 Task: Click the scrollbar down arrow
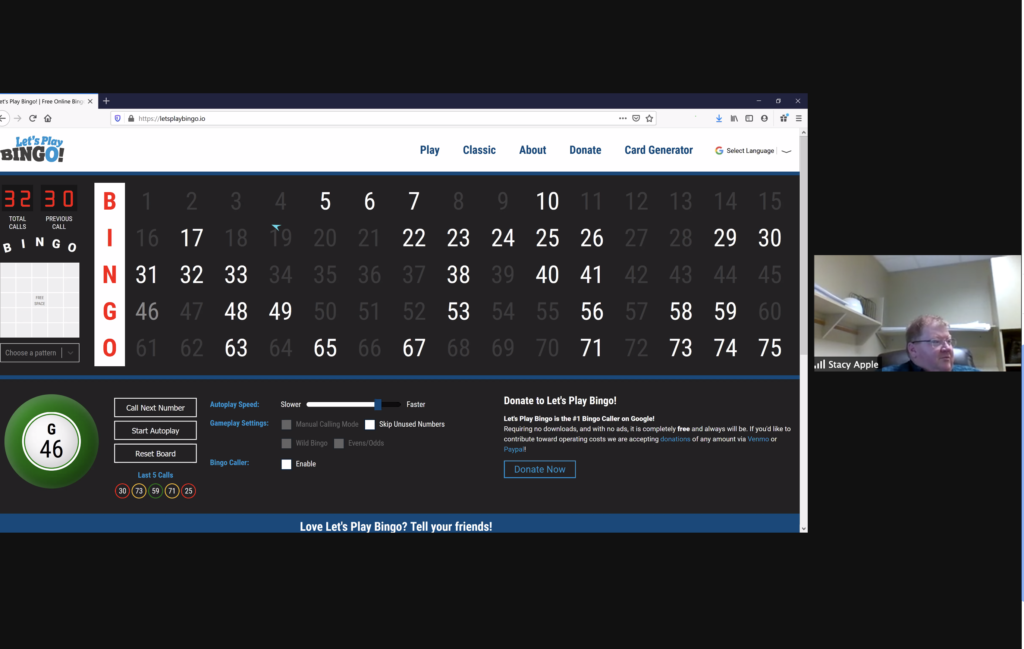point(803,528)
